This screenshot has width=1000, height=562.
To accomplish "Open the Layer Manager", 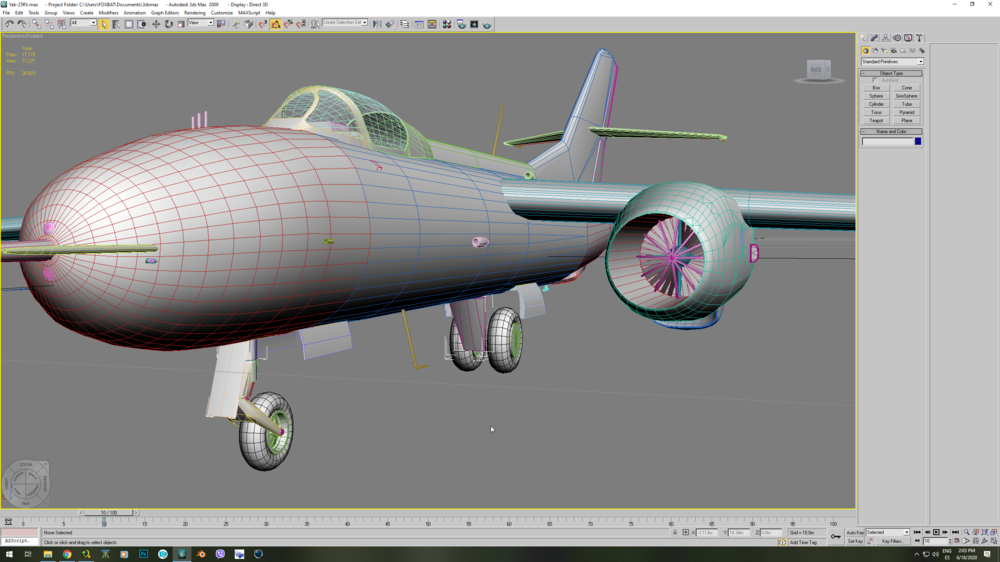I will pyautogui.click(x=404, y=24).
